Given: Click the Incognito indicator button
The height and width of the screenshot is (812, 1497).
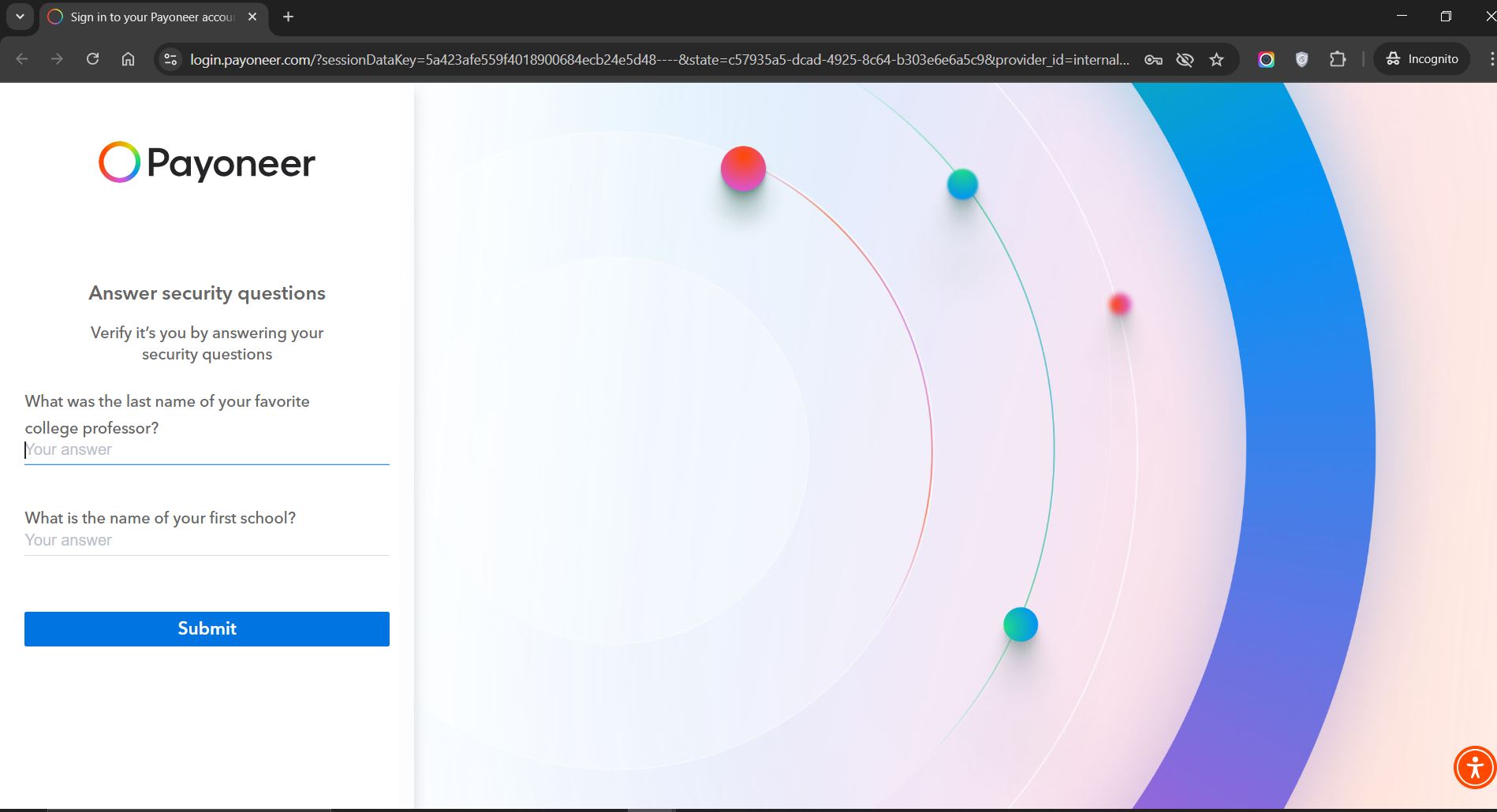Looking at the screenshot, I should coord(1422,59).
